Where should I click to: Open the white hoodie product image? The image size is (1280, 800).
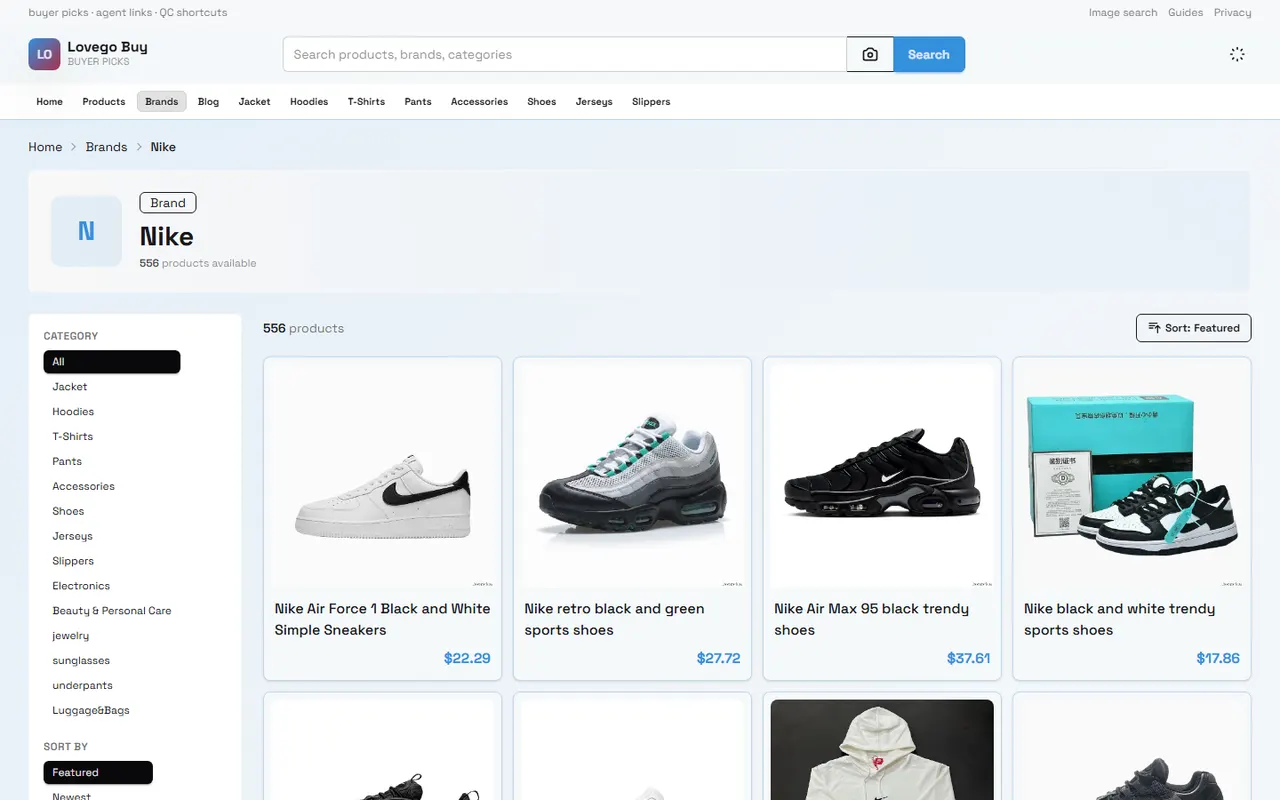tap(882, 750)
